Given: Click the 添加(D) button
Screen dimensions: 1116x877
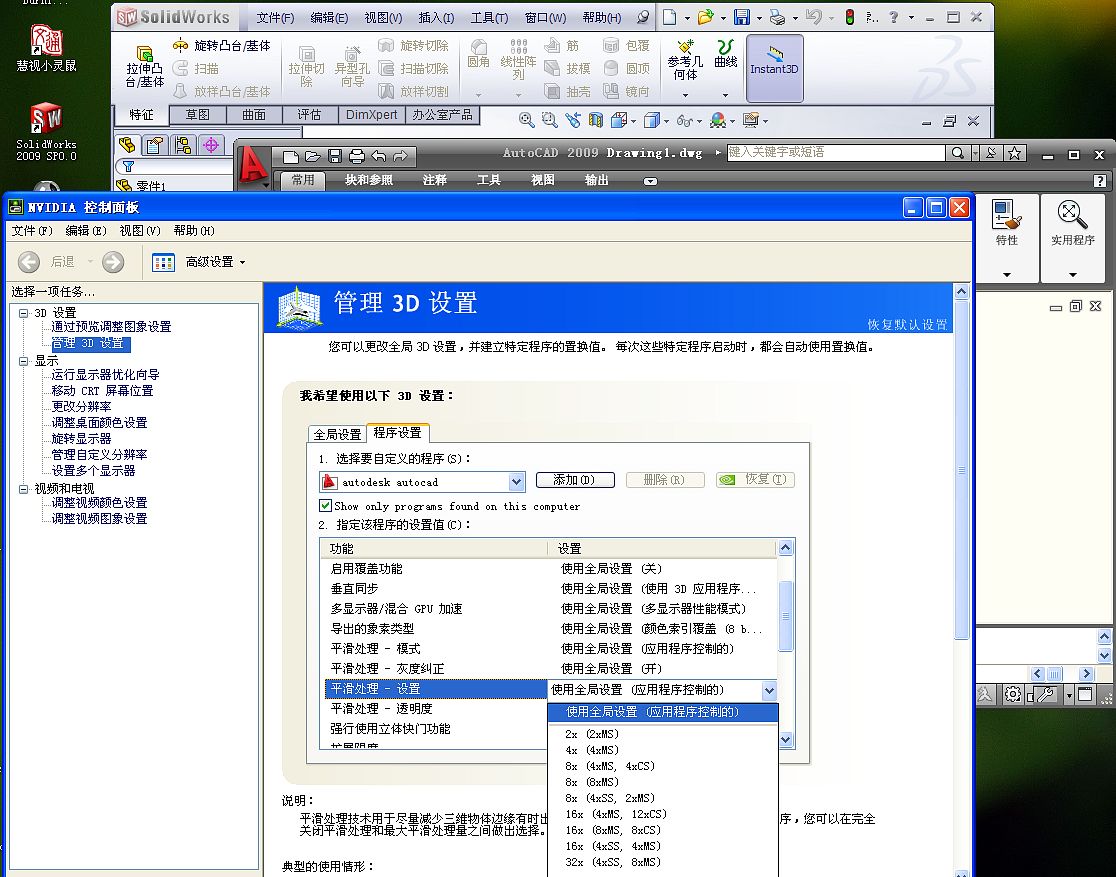Looking at the screenshot, I should pos(575,480).
